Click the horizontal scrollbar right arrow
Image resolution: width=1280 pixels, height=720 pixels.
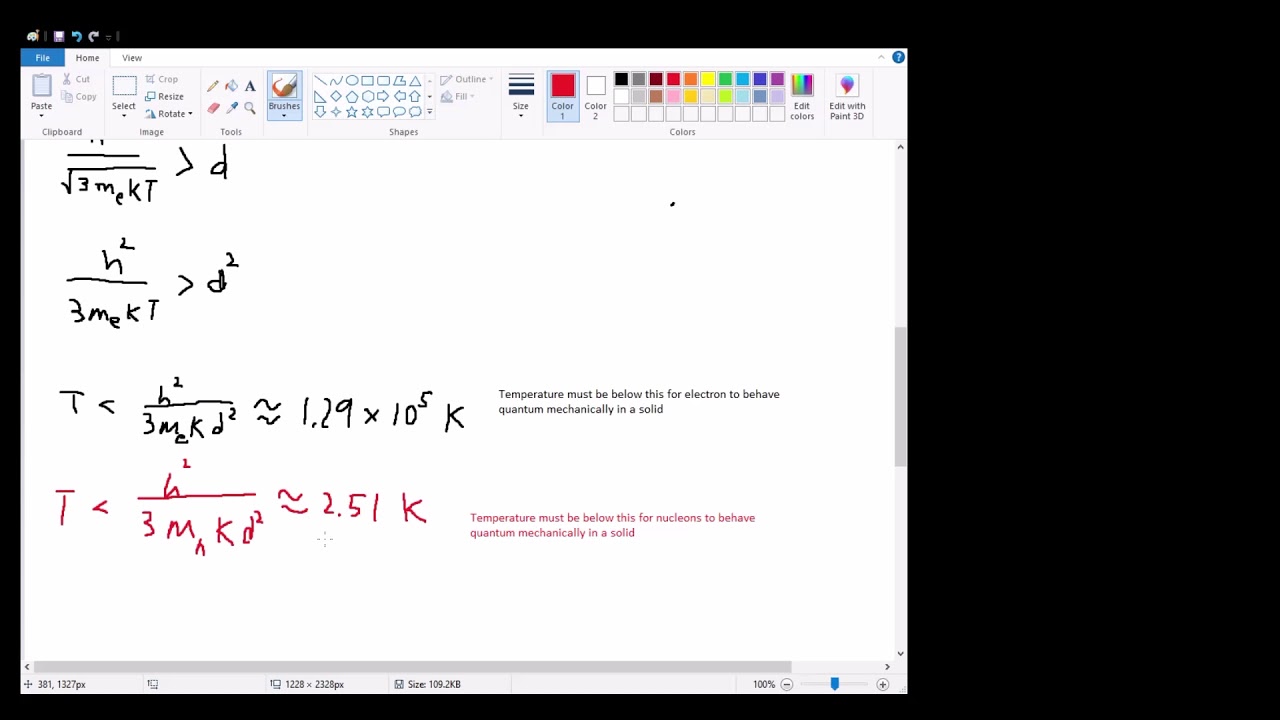tap(886, 666)
